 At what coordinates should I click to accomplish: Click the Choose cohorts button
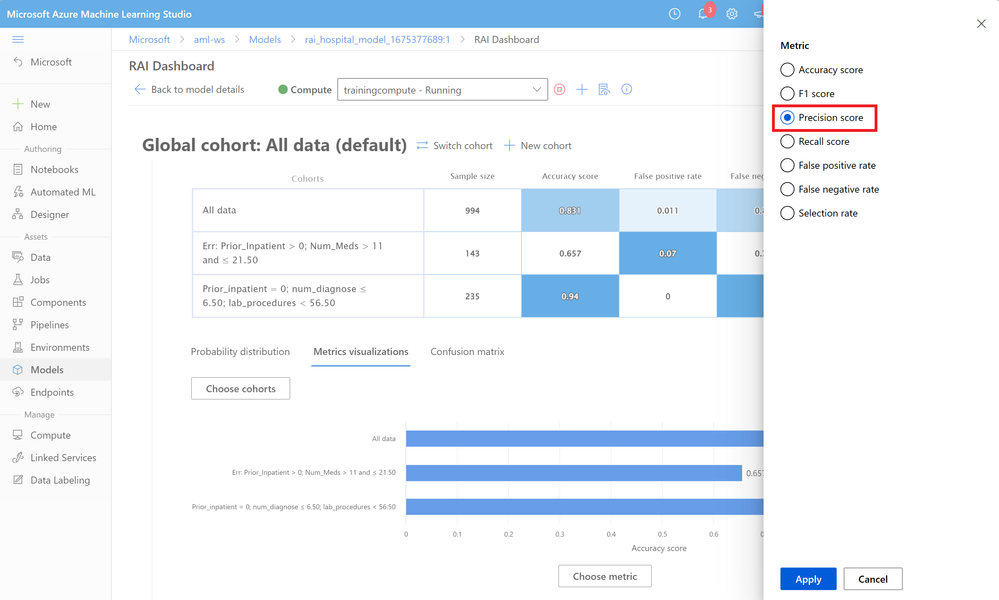[240, 389]
